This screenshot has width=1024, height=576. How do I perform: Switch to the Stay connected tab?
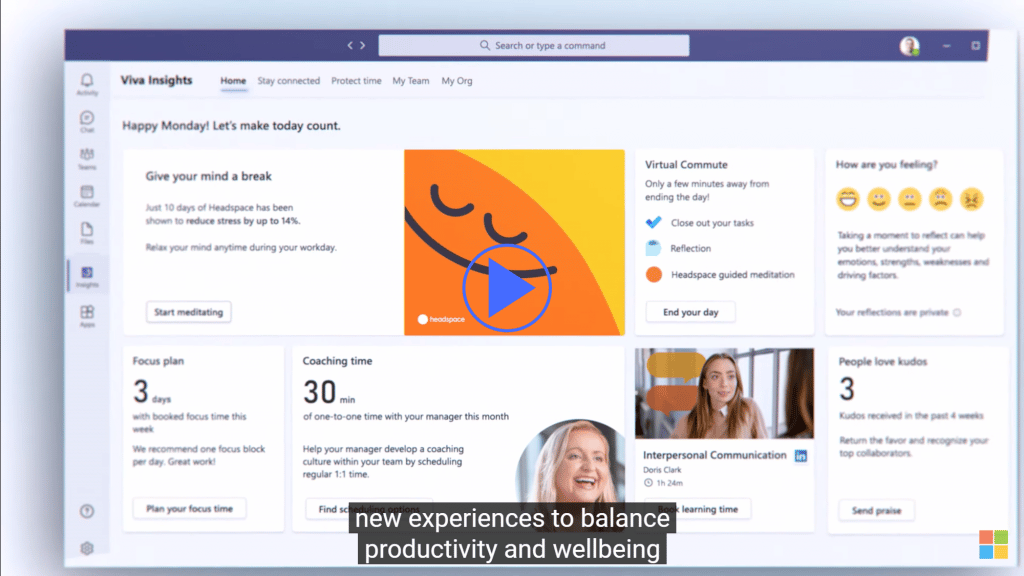click(x=289, y=81)
